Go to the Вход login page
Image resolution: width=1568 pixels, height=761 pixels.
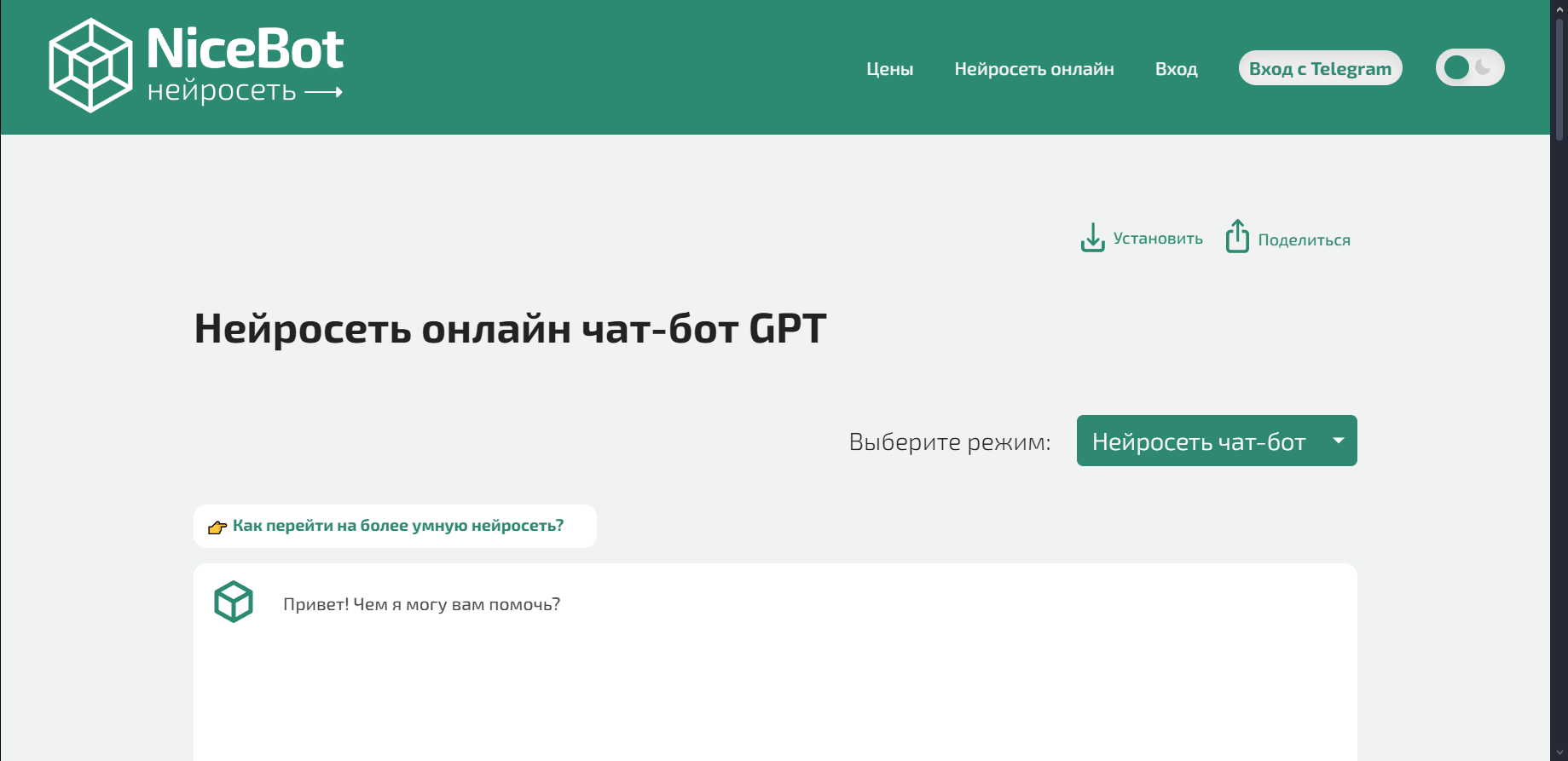click(1176, 69)
